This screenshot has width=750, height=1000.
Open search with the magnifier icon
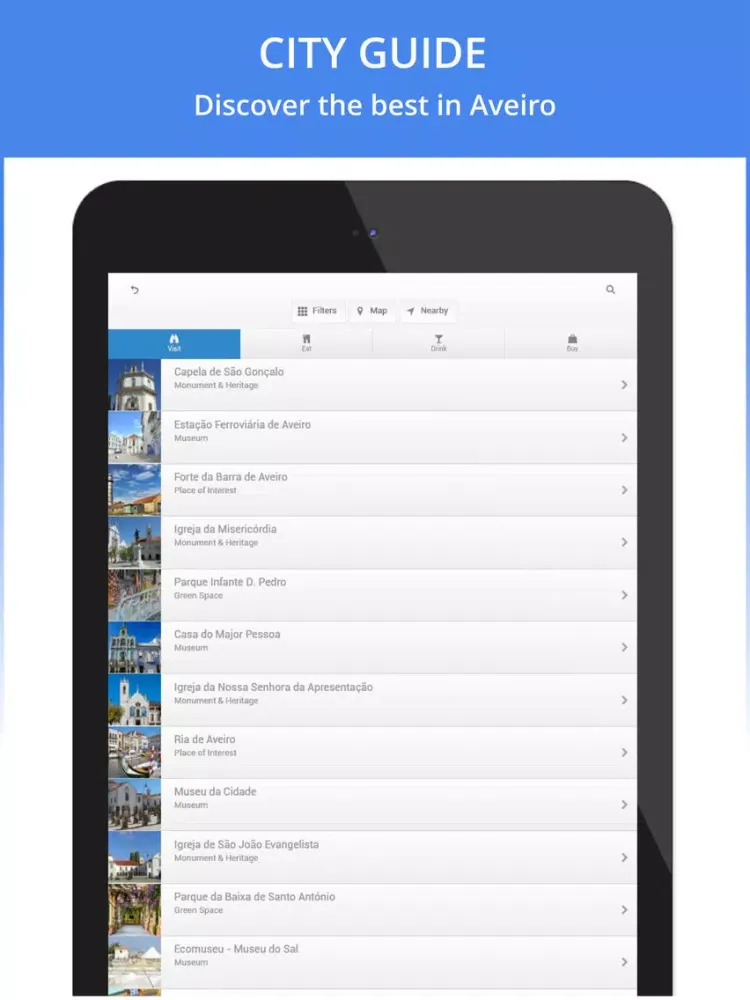click(x=610, y=290)
